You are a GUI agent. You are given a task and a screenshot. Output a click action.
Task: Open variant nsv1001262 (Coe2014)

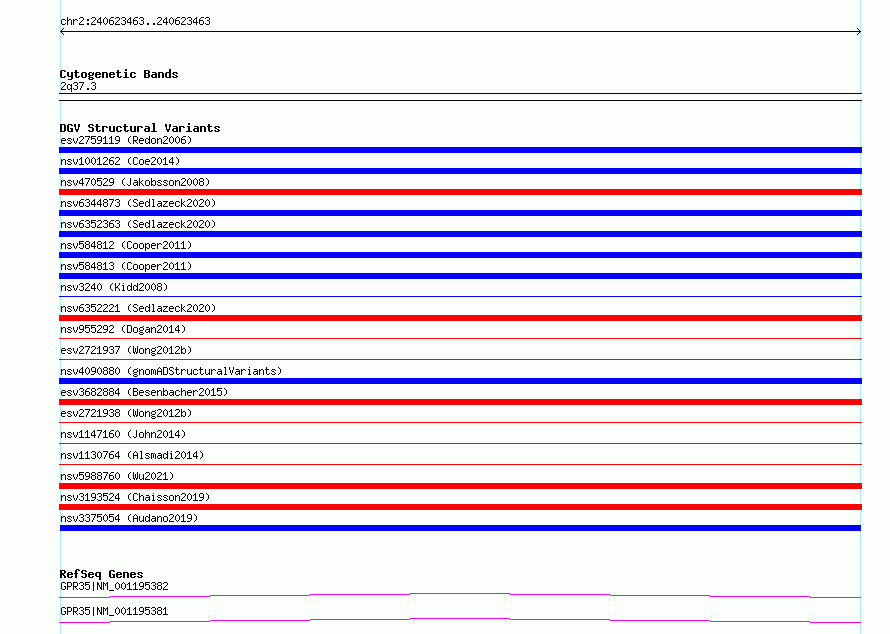click(120, 161)
